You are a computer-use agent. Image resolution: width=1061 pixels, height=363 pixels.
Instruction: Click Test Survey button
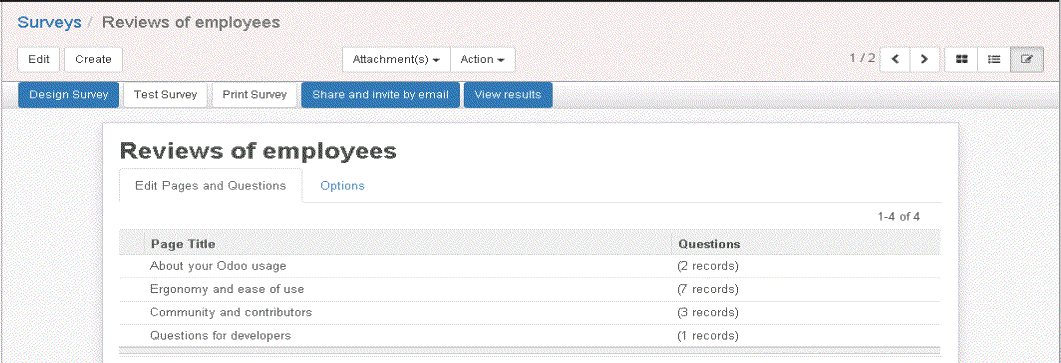165,95
